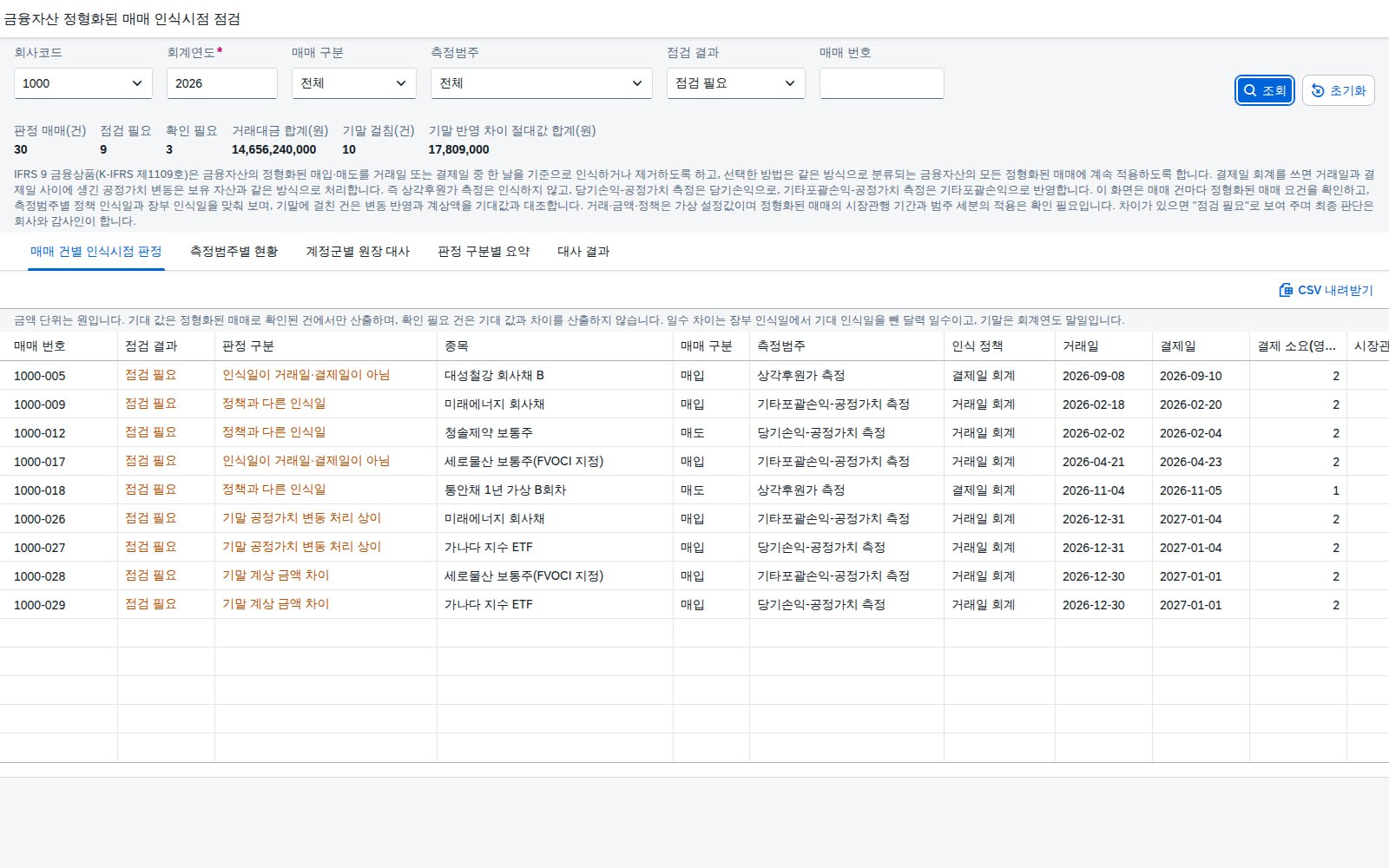This screenshot has height=868, width=1389.
Task: Switch to the 대사 결과 tab
Action: point(583,252)
